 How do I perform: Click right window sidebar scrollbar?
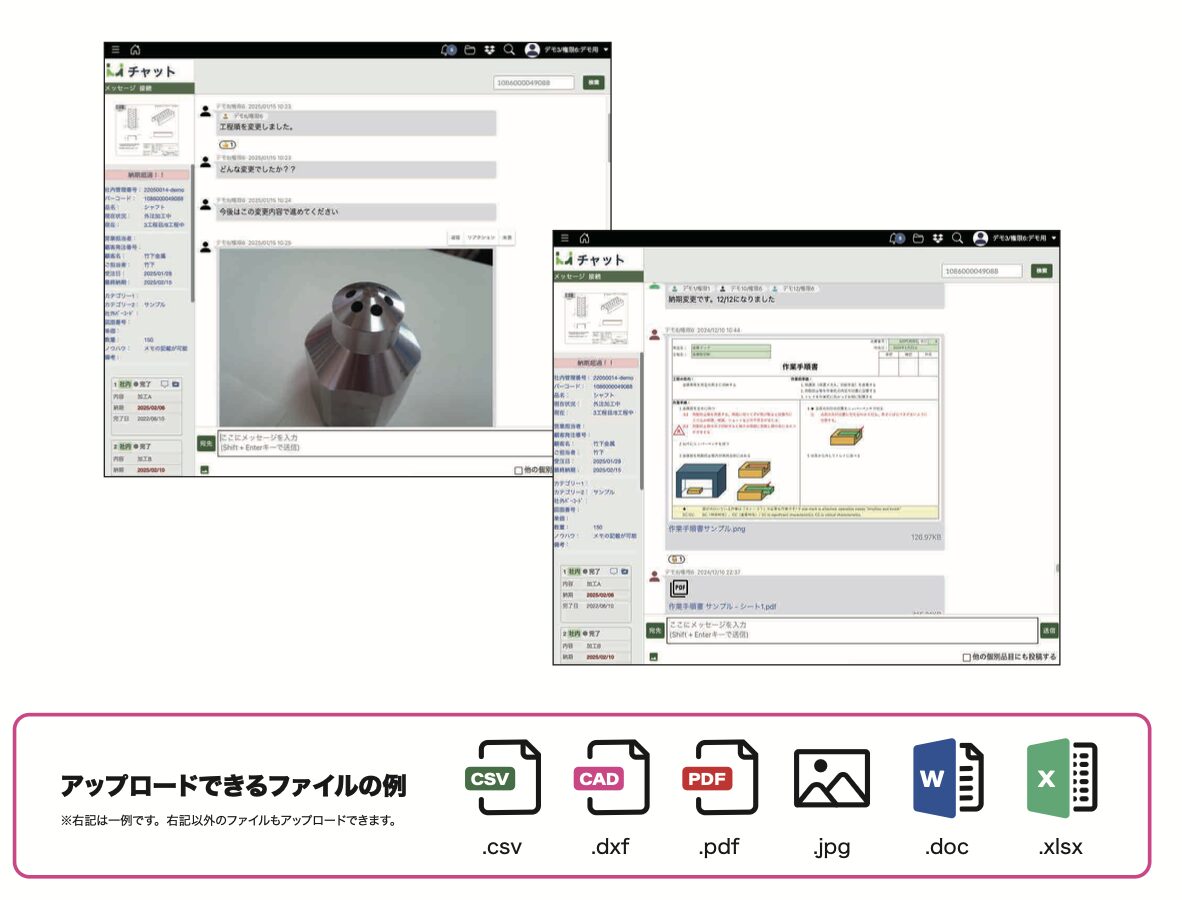(x=642, y=421)
